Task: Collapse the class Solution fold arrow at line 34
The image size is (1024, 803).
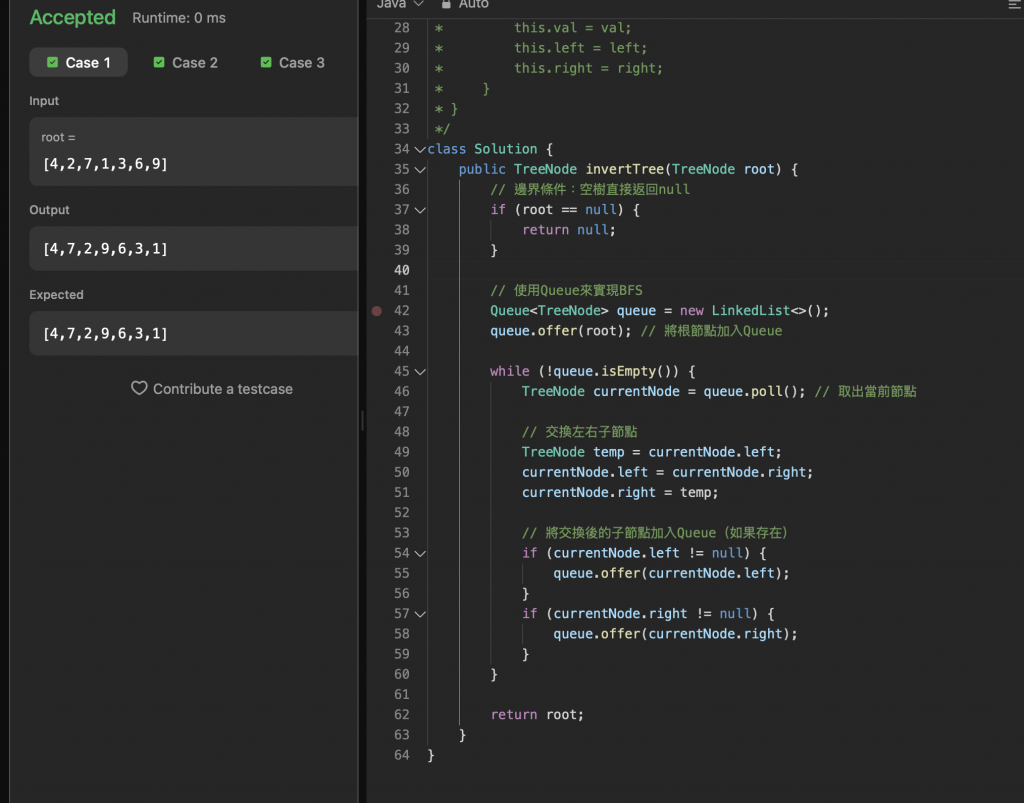Action: point(420,150)
